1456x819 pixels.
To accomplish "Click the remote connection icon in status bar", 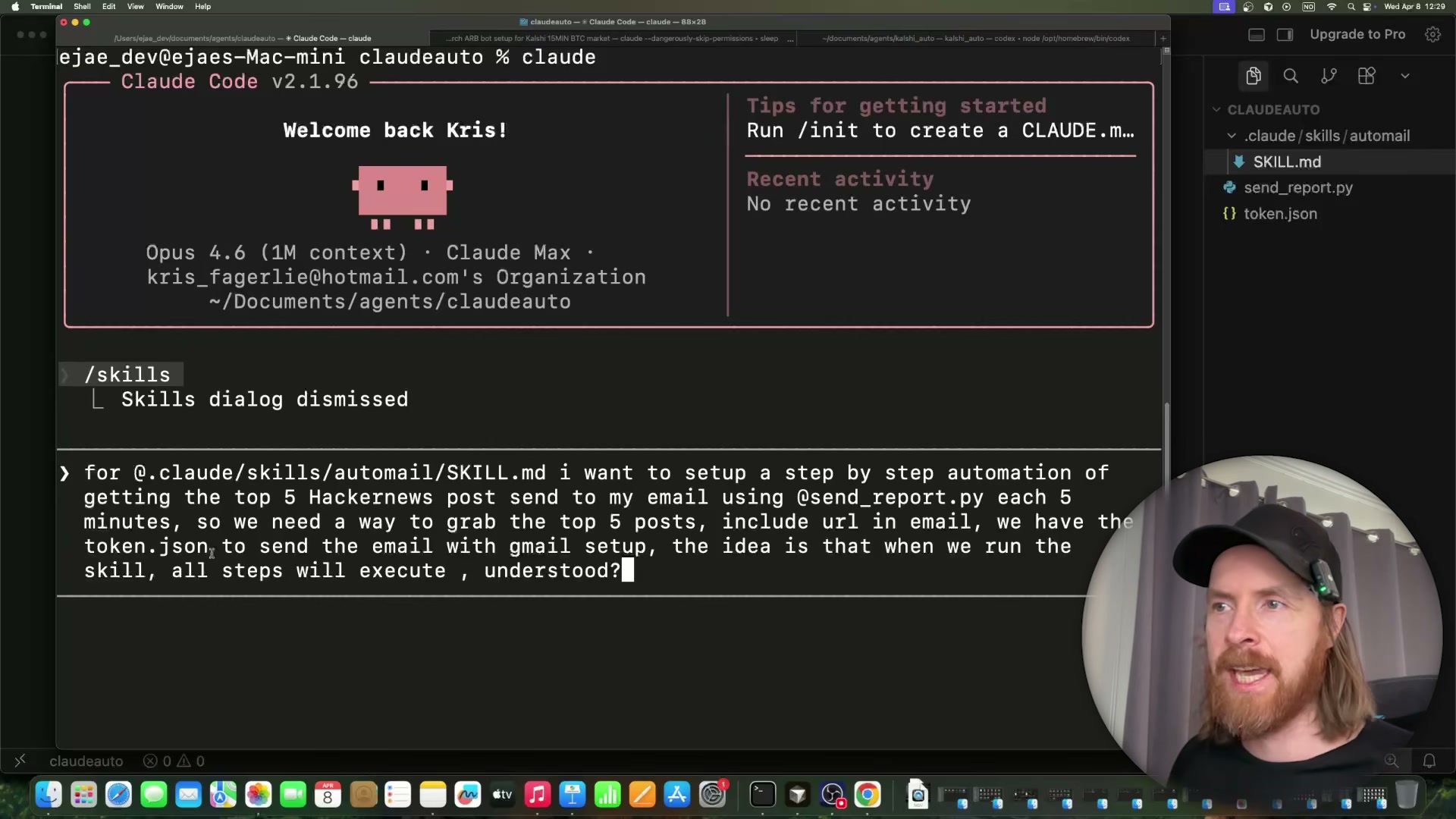I will (20, 760).
